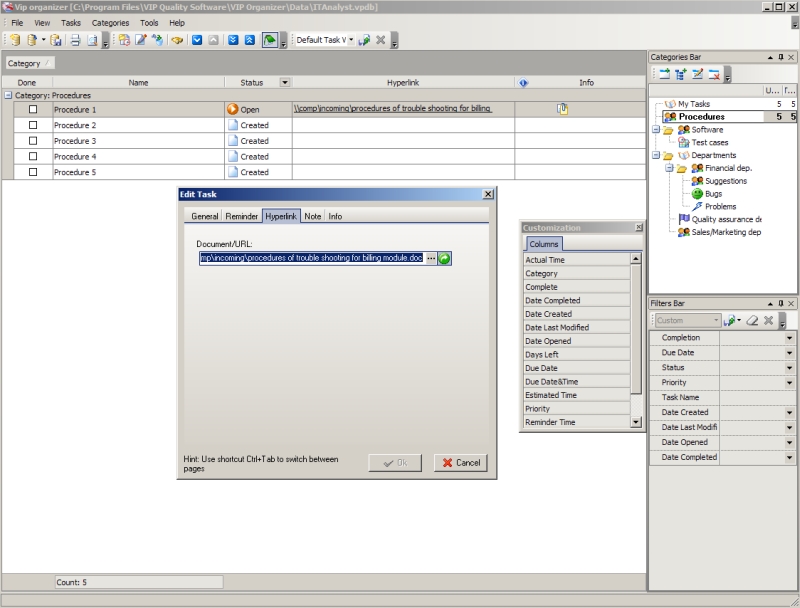Open the Status column filter dropdown

(x=285, y=82)
